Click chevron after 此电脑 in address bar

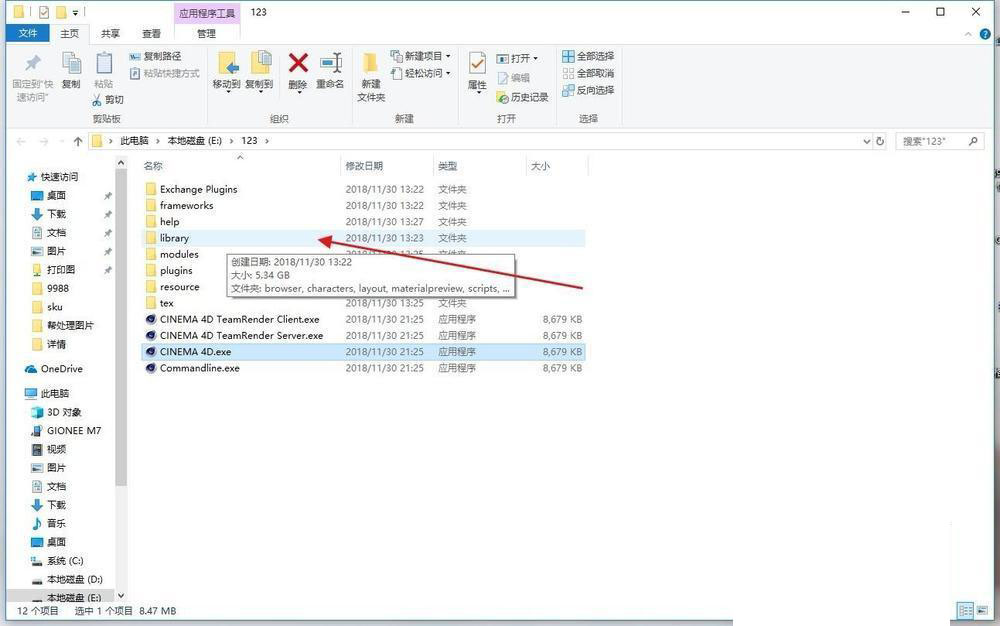[x=158, y=141]
